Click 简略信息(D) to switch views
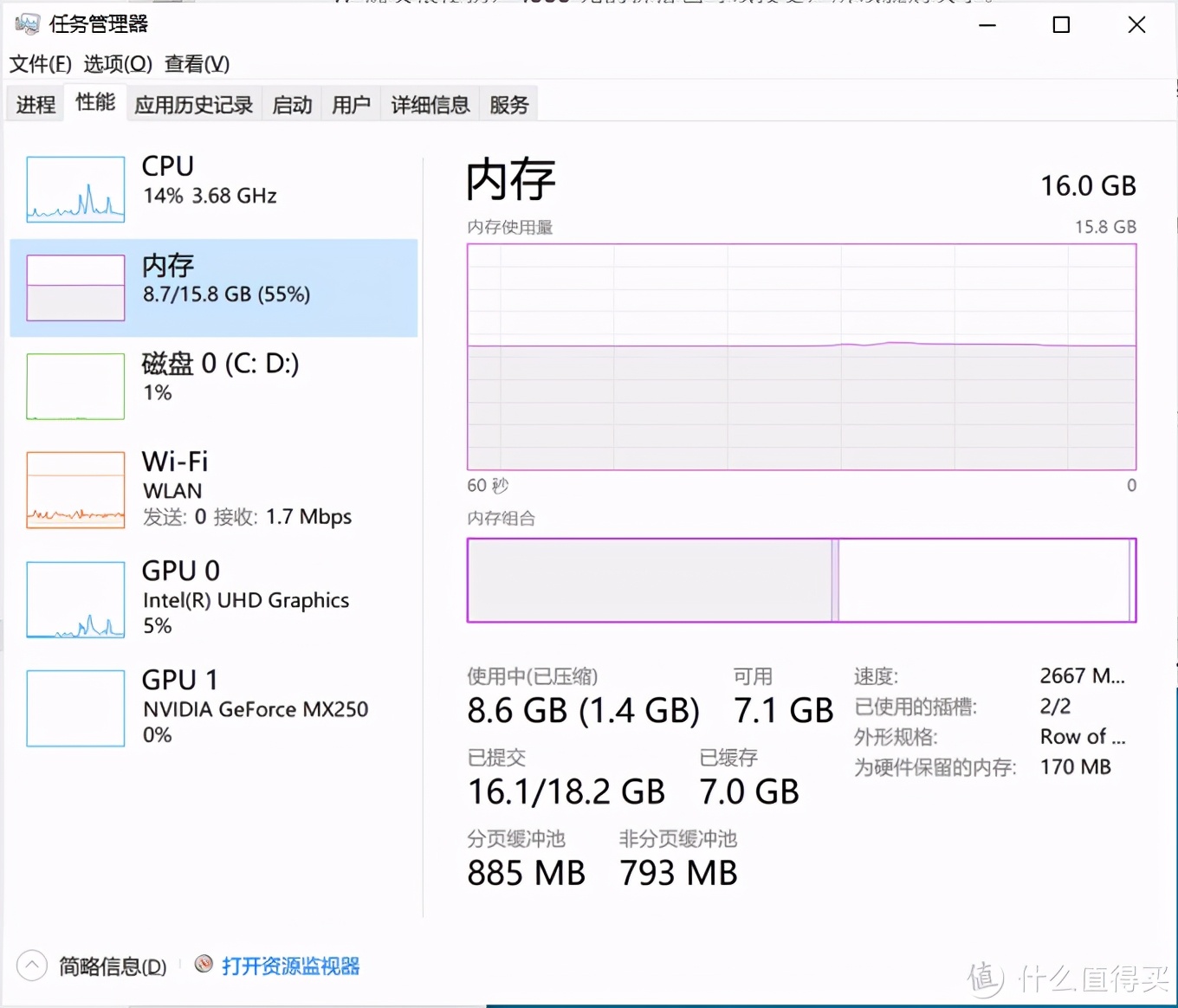The image size is (1178, 1008). pos(112,966)
